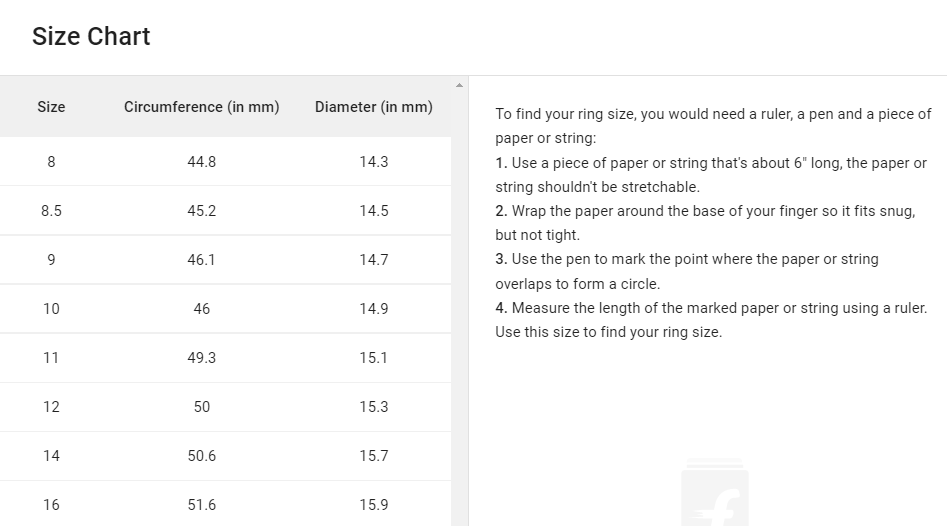
Task: Click the size 9 row
Action: (225, 259)
